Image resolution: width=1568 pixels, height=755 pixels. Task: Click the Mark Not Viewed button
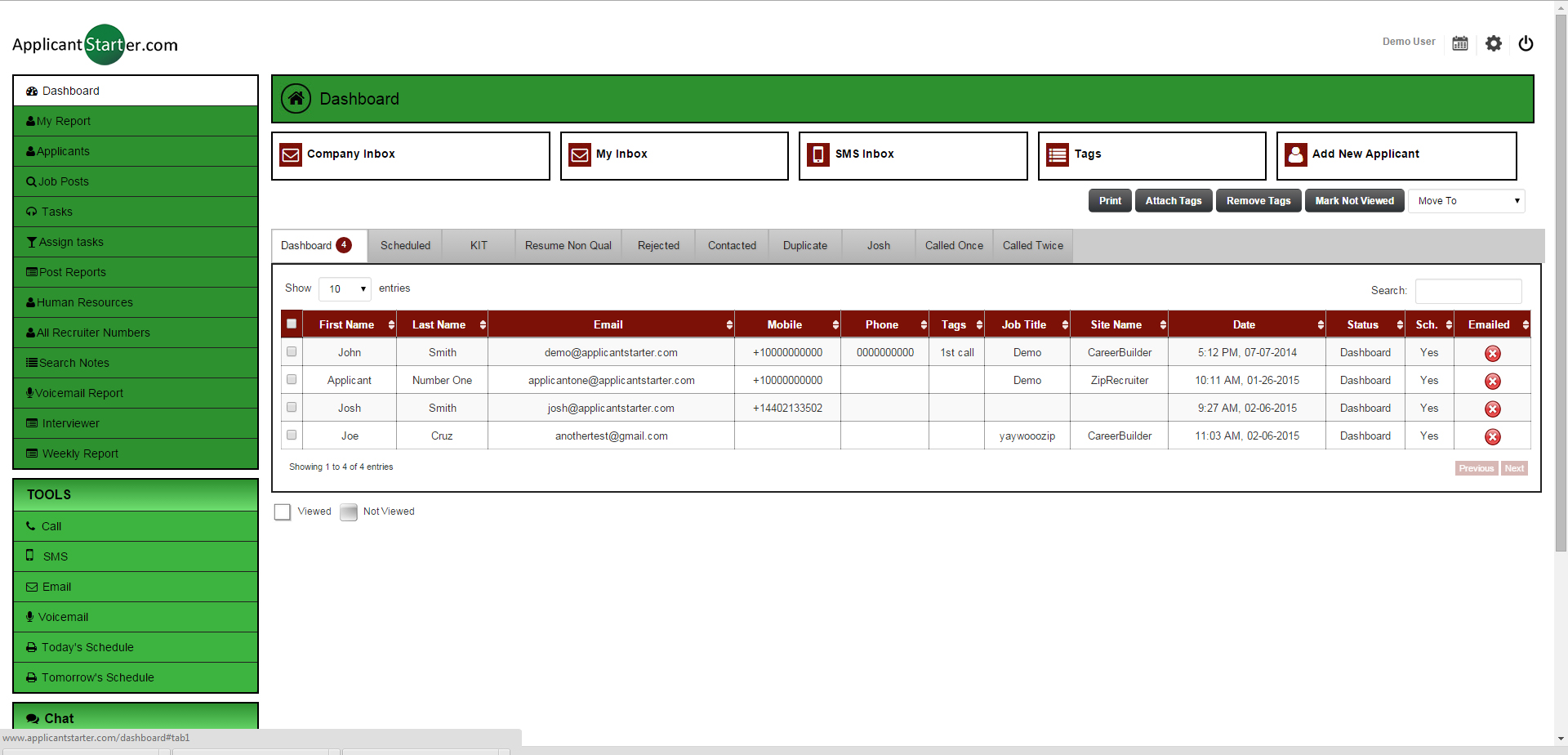pos(1354,201)
